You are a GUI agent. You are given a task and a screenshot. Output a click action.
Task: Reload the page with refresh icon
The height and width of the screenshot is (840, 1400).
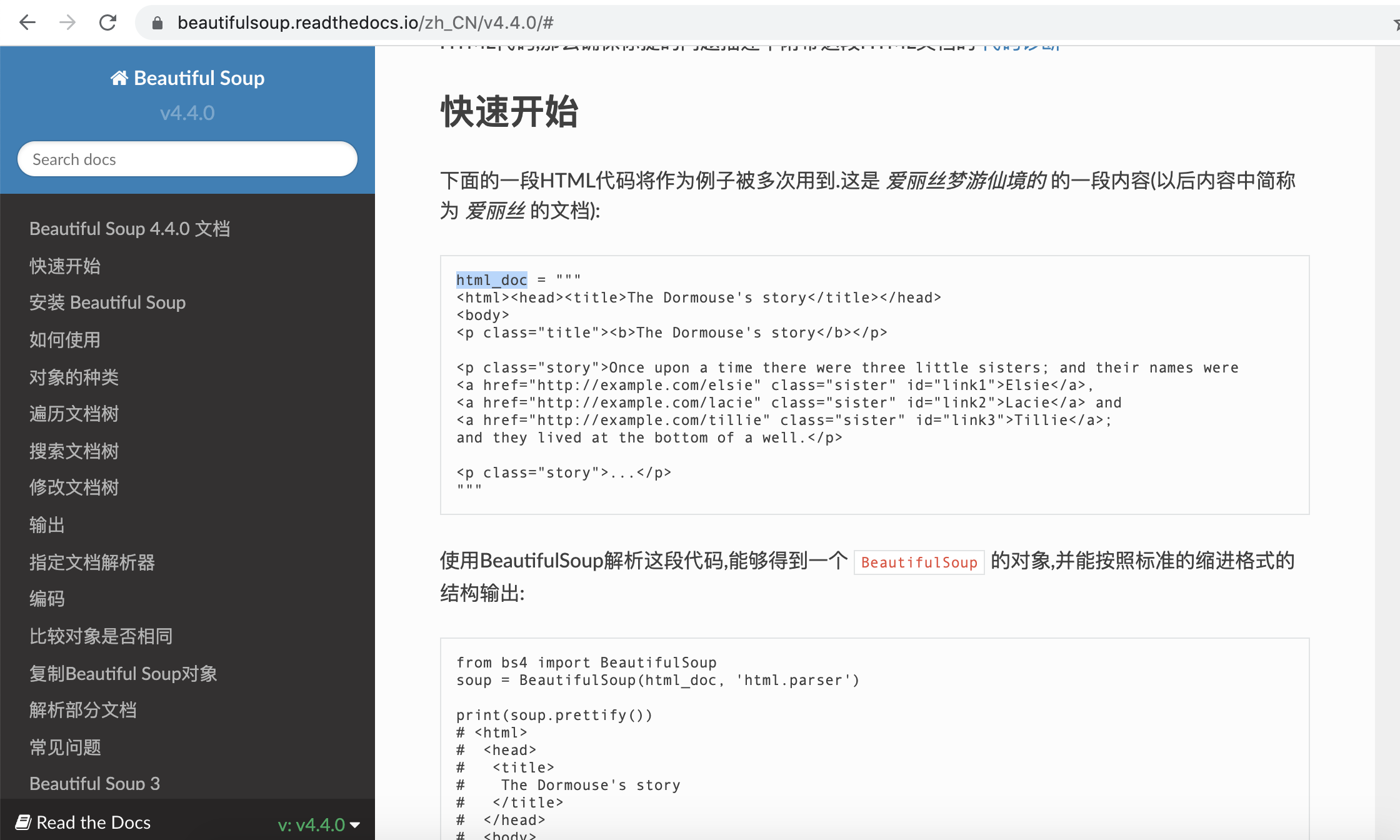tap(107, 23)
